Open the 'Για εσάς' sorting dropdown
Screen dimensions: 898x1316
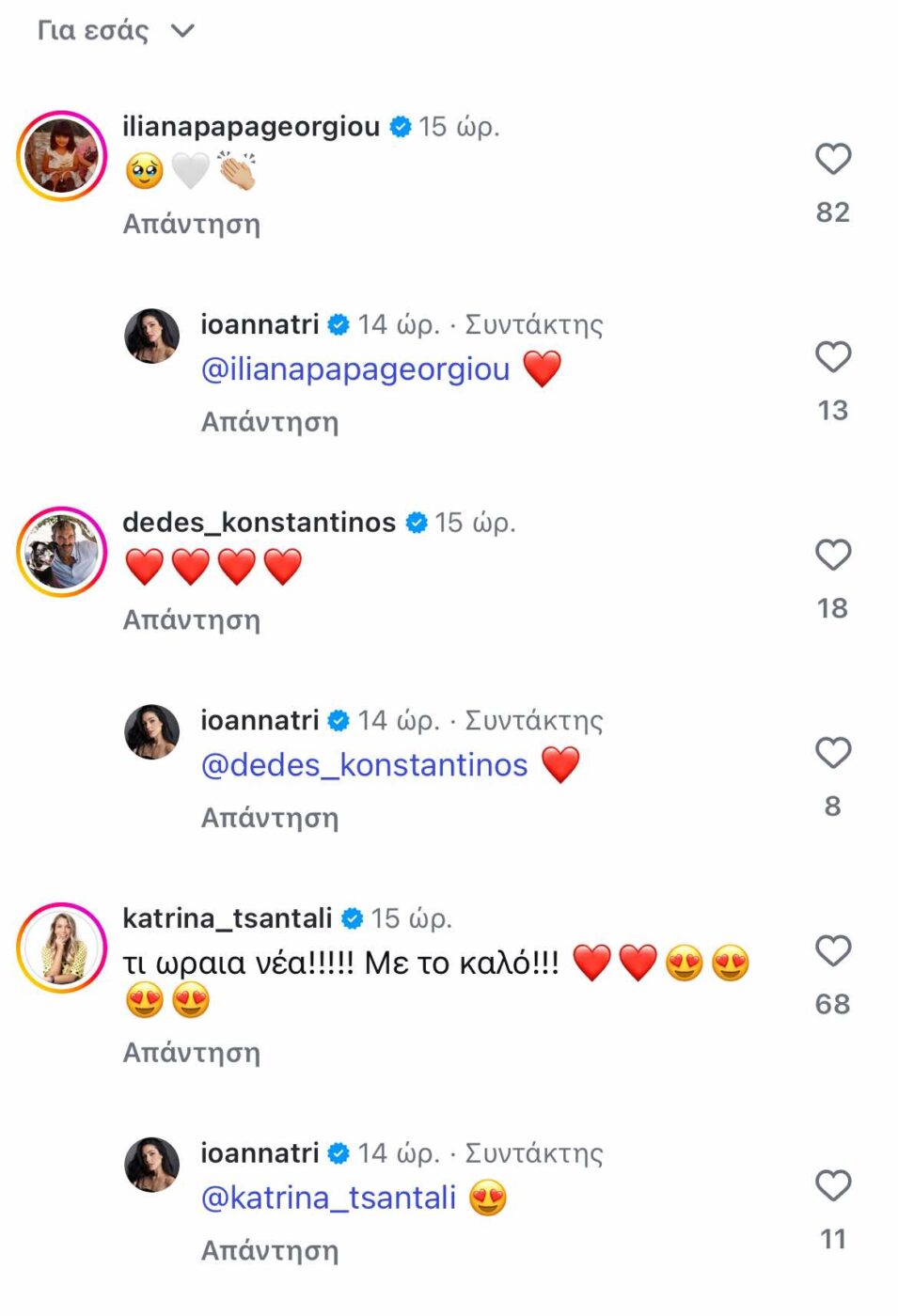point(116,31)
